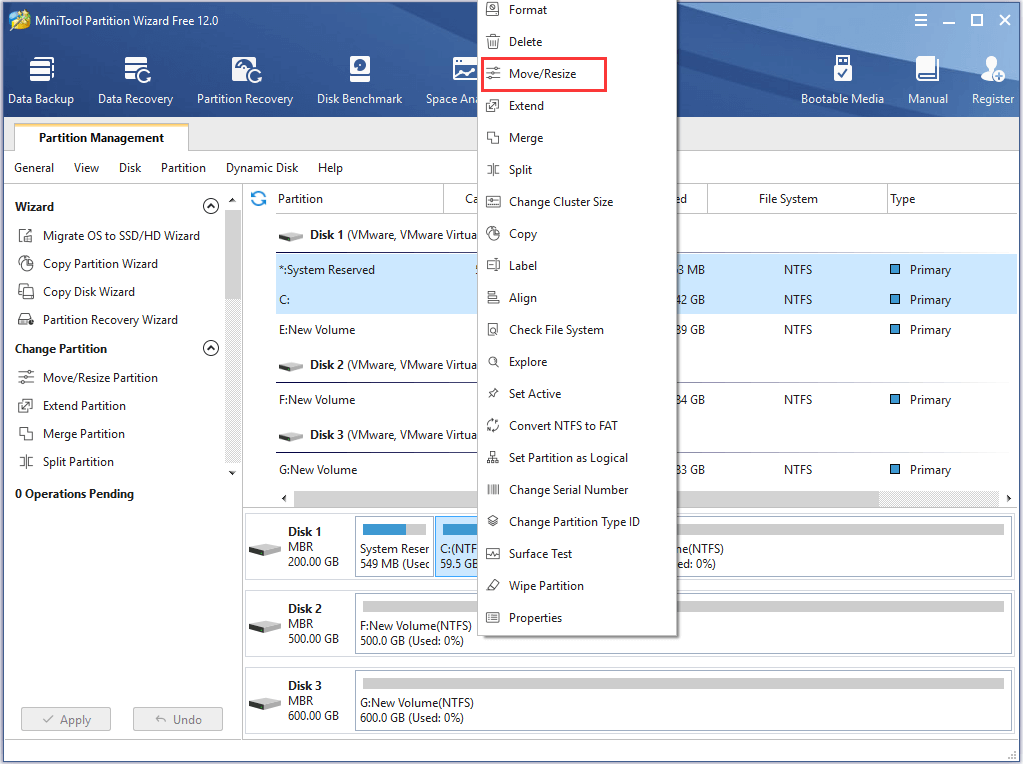Launch the Data Recovery tool
This screenshot has height=764, width=1023.
click(x=136, y=81)
